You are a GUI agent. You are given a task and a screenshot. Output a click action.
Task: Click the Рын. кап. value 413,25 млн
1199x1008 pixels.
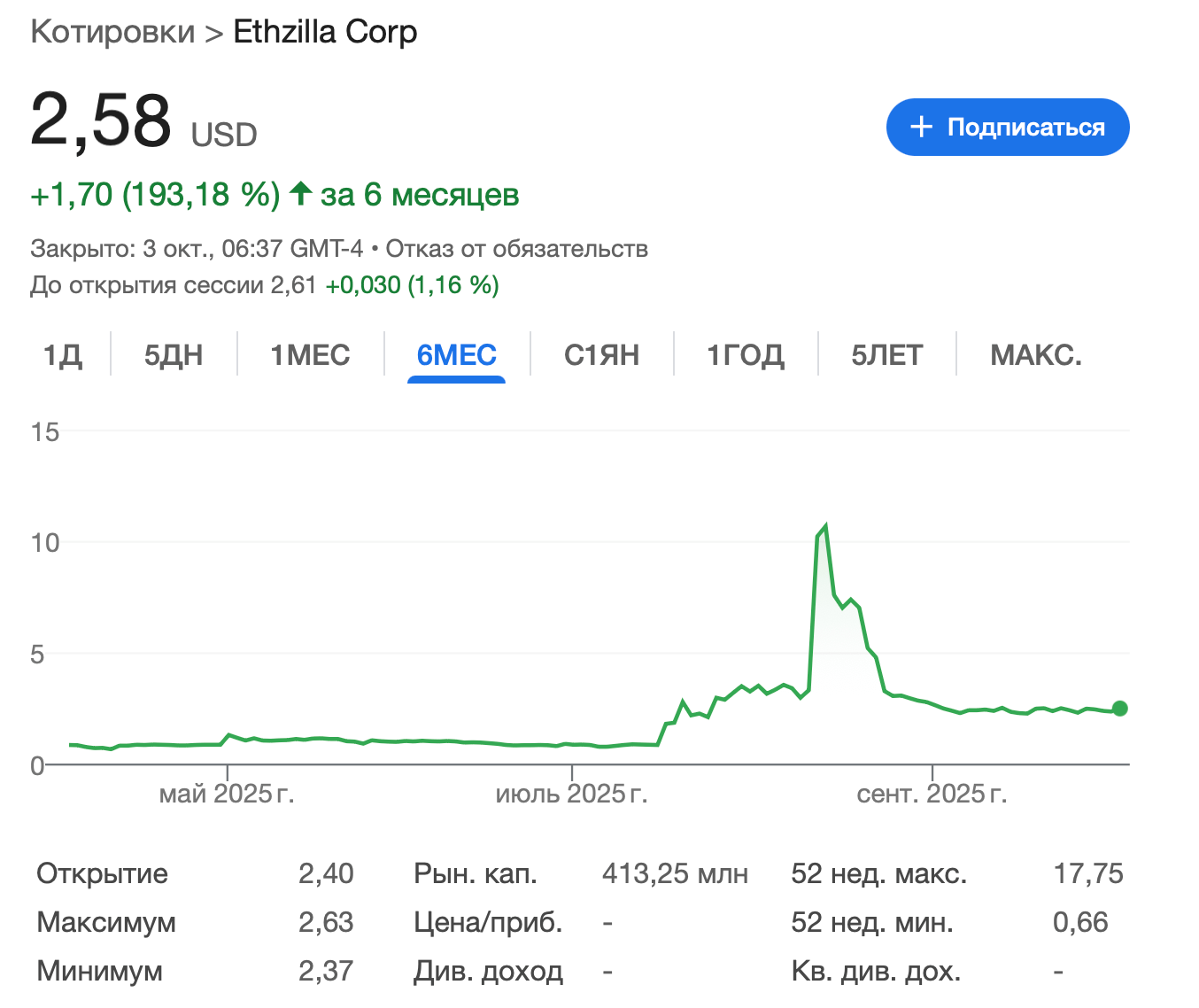coord(675,874)
